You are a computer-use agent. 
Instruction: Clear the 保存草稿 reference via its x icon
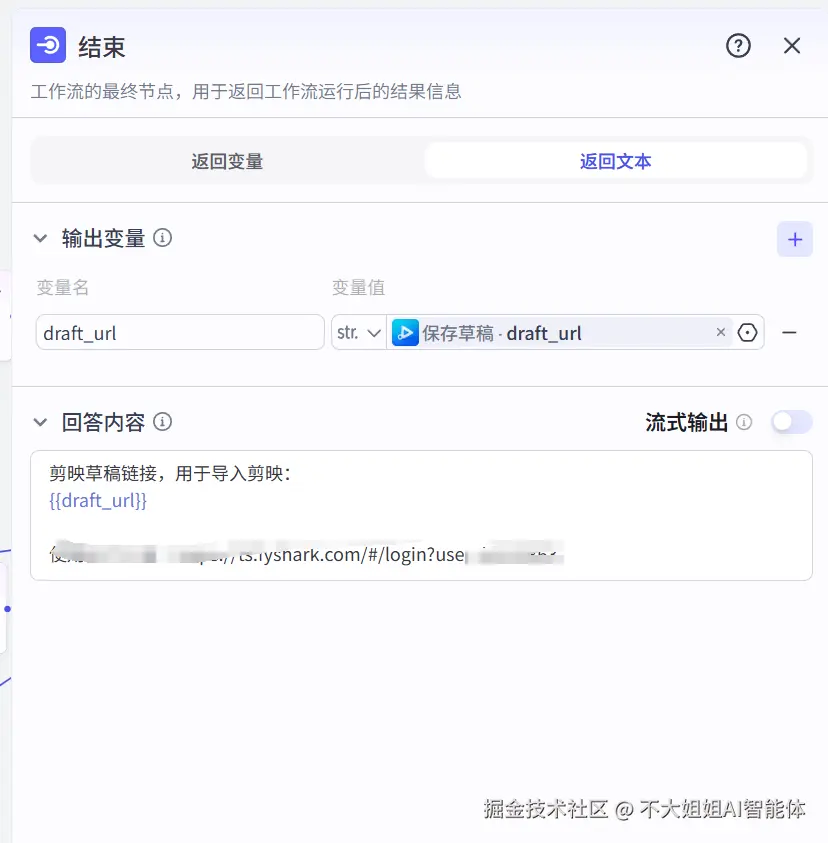tap(720, 332)
